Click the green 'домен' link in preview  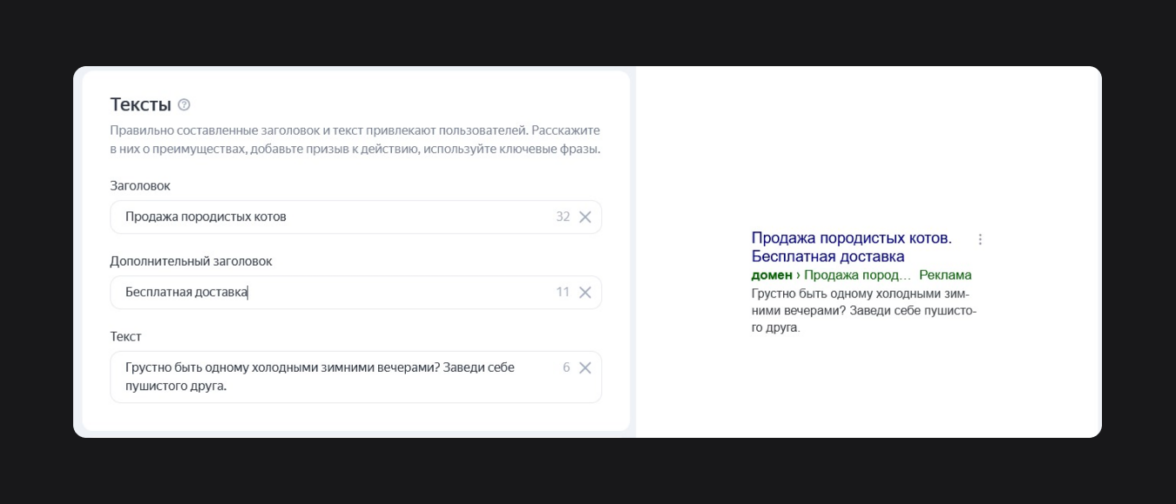(771, 275)
